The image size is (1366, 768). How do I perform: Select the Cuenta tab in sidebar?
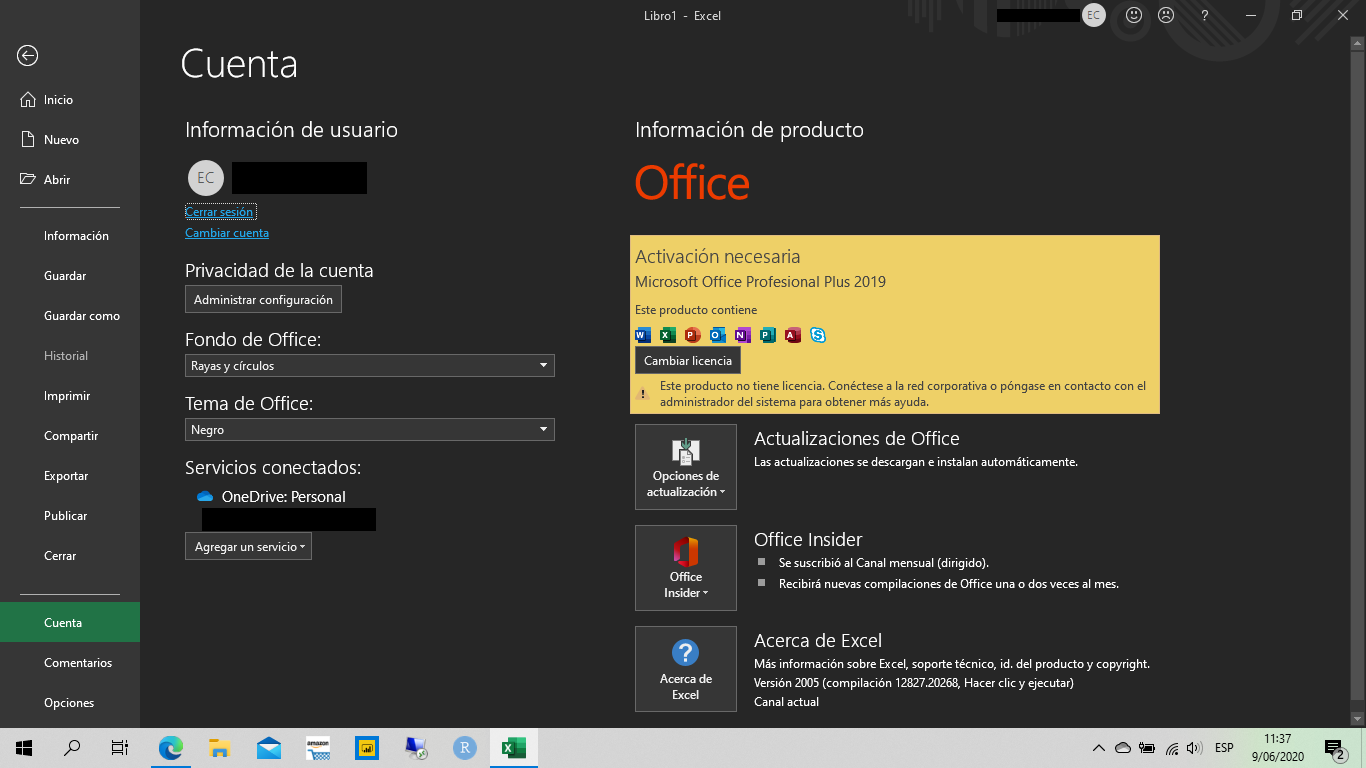[x=70, y=622]
